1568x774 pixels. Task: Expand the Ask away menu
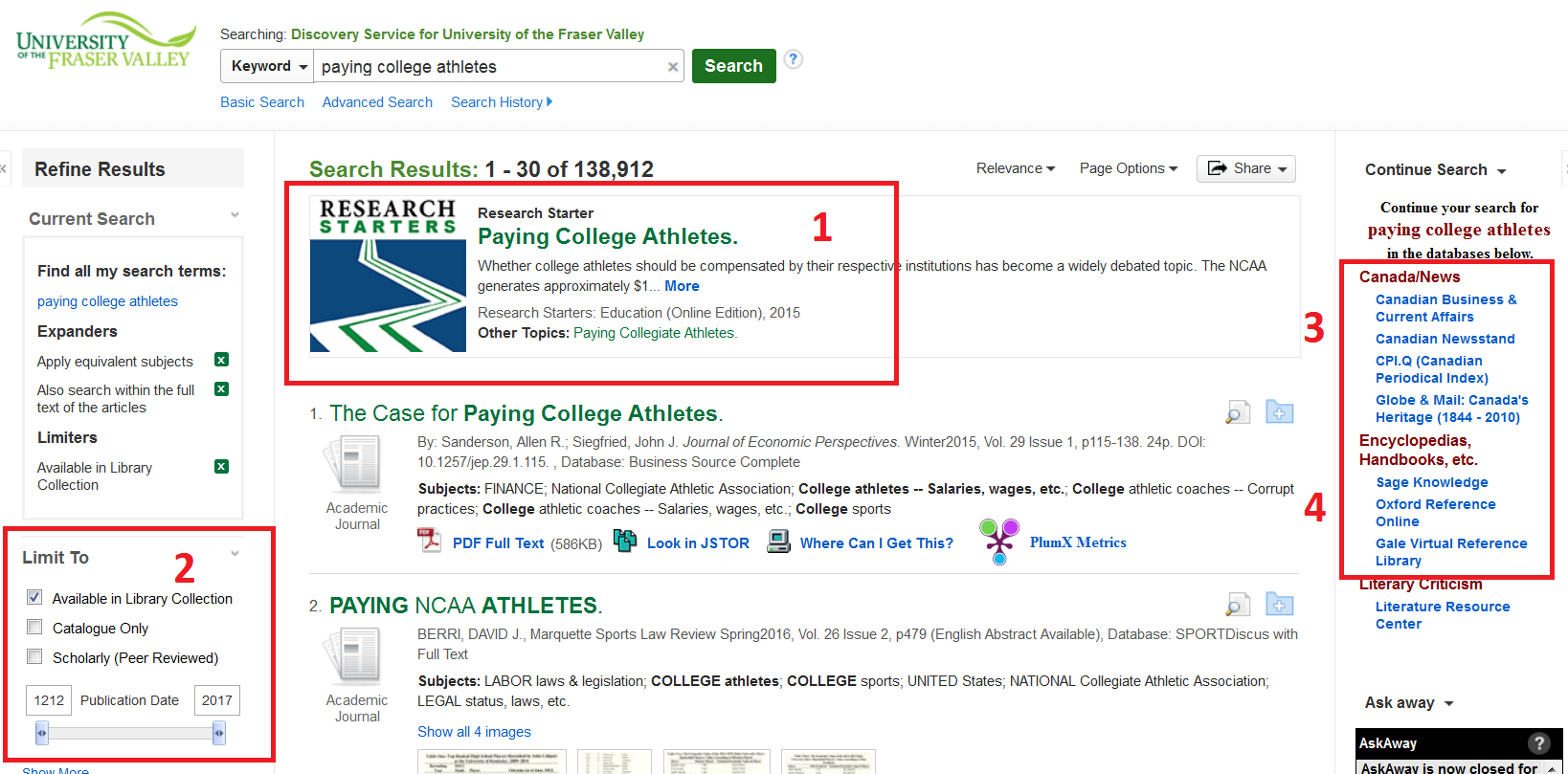[1409, 703]
